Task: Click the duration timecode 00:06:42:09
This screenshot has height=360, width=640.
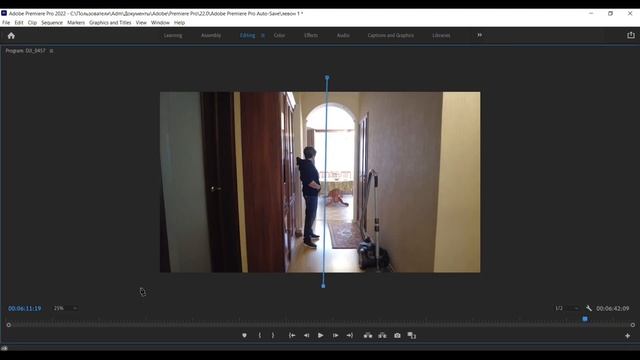Action: point(613,309)
